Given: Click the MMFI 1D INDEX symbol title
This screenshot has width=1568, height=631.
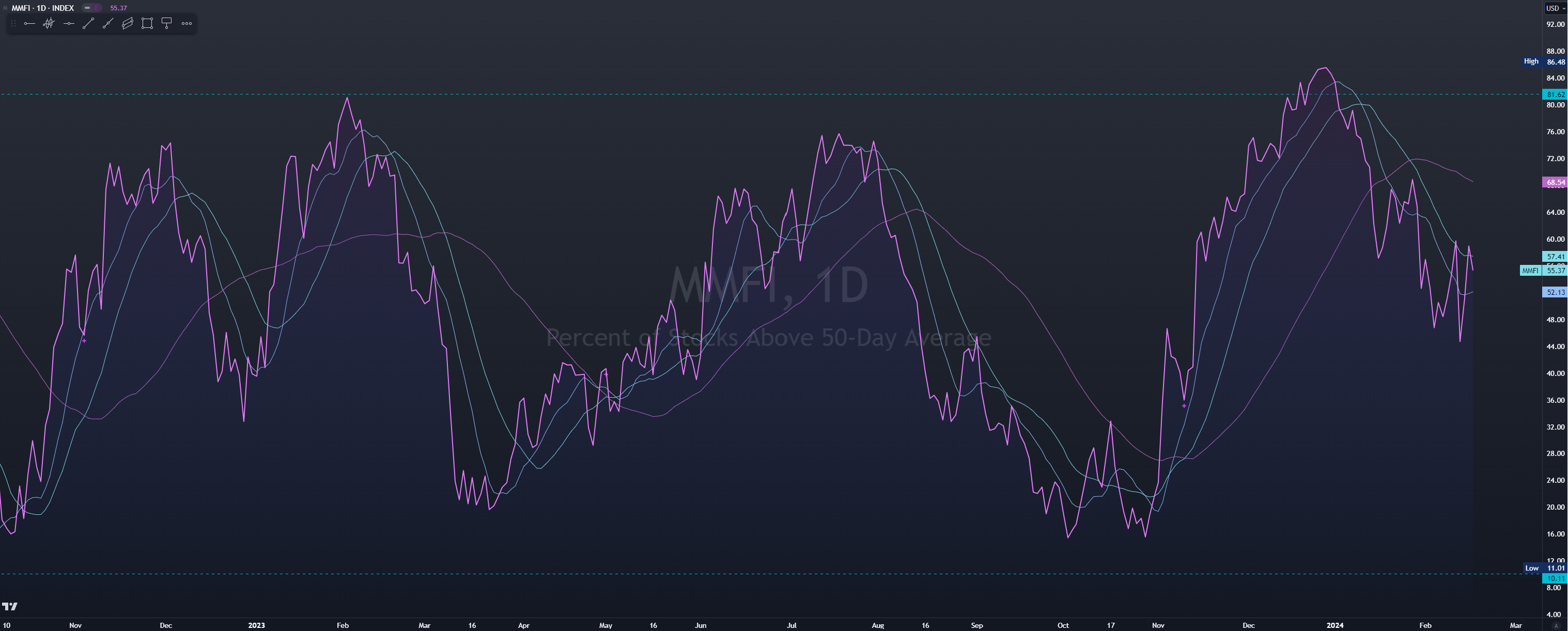Looking at the screenshot, I should 42,8.
